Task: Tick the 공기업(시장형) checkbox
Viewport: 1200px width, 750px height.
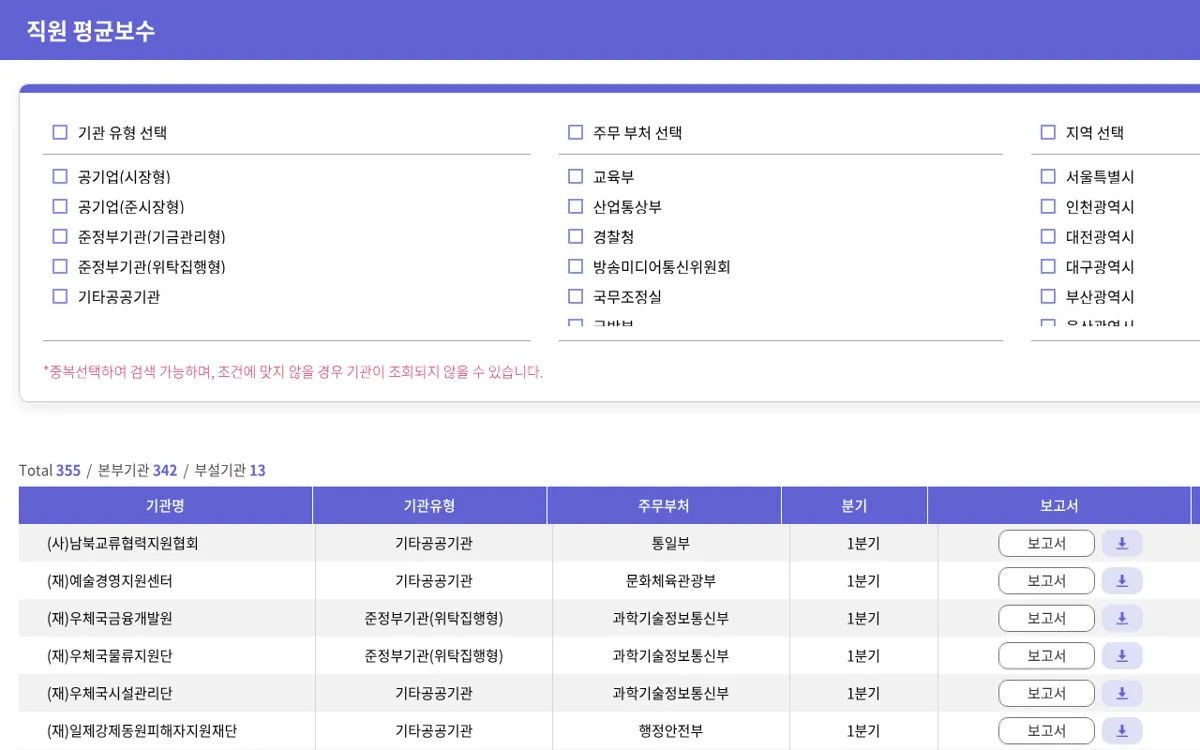Action: coord(60,177)
